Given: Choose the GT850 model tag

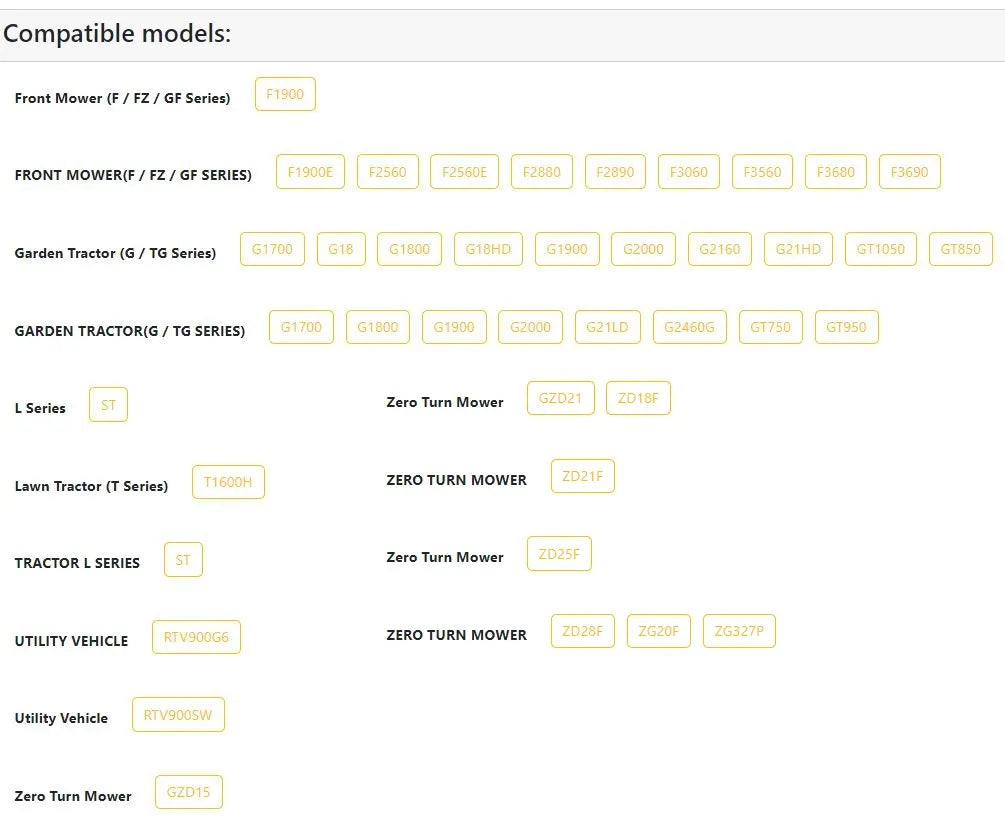Looking at the screenshot, I should click(x=961, y=249).
